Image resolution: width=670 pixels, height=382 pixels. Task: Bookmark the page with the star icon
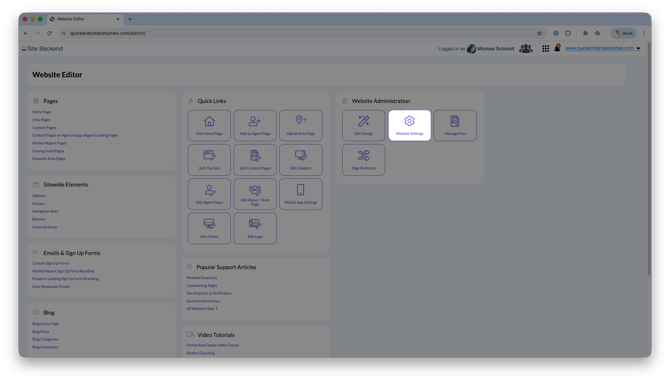pos(539,33)
